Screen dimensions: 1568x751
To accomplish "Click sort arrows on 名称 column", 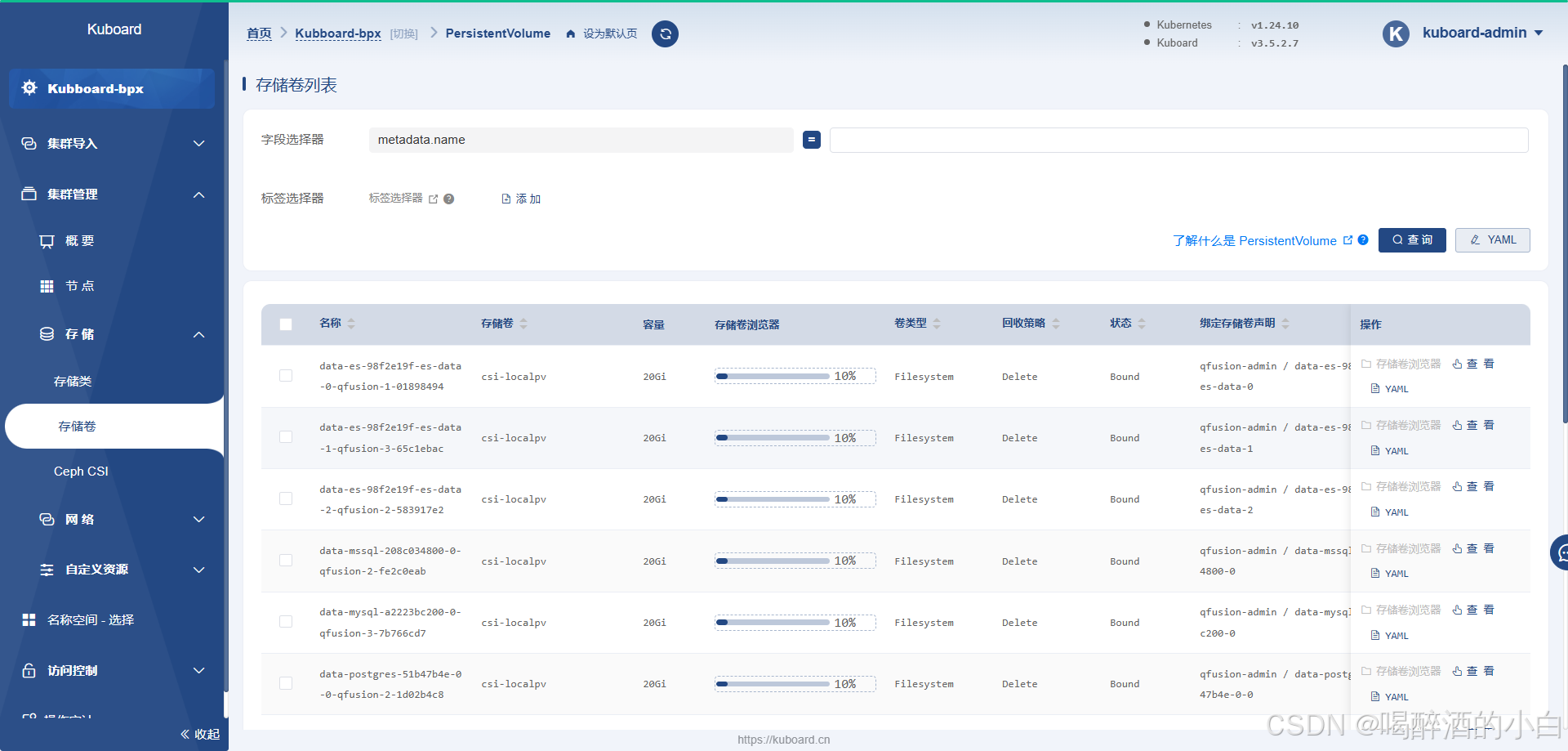I will pos(351,324).
